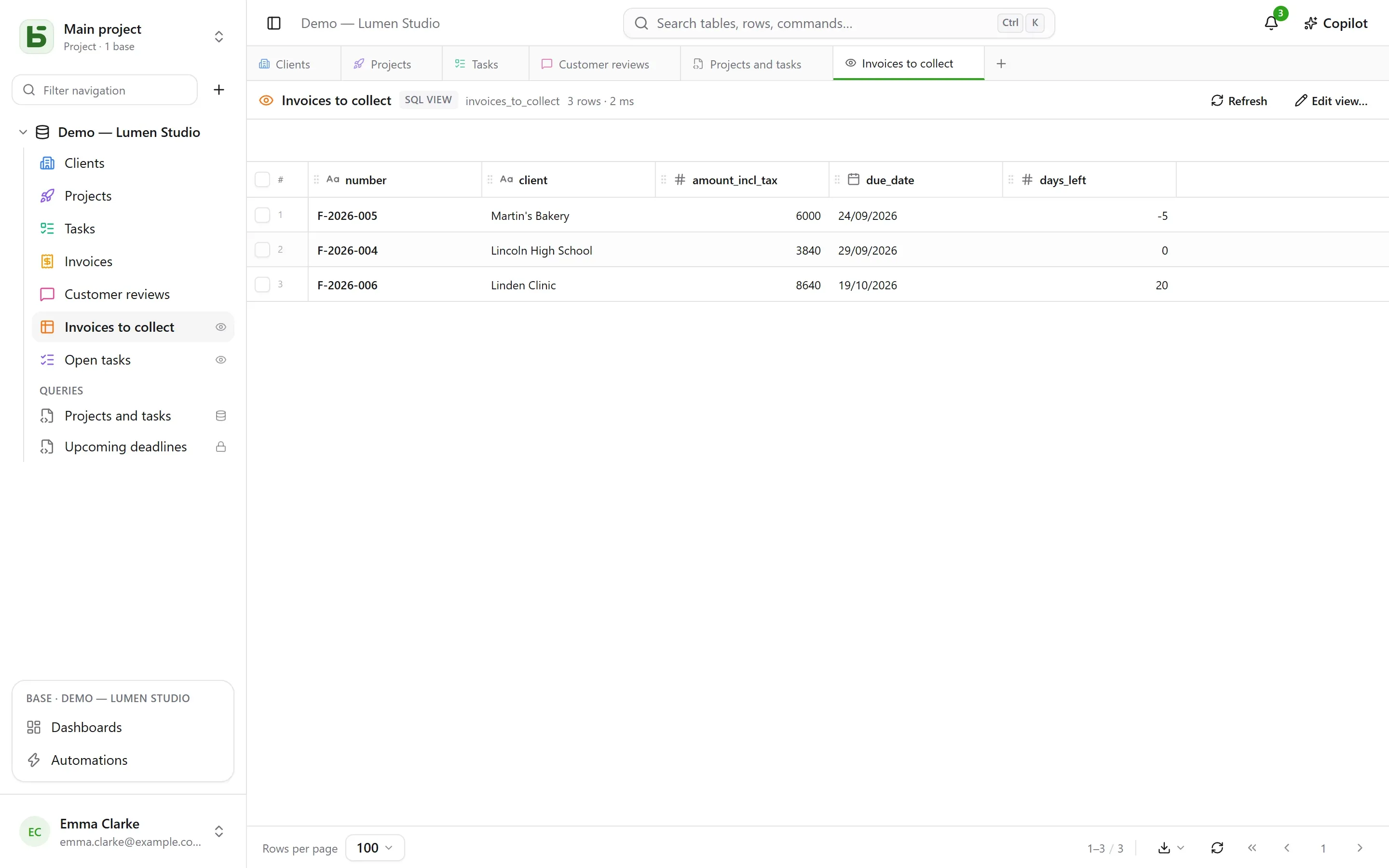Open Tasks table in the sidebar
The width and height of the screenshot is (1389, 868).
tap(133, 229)
